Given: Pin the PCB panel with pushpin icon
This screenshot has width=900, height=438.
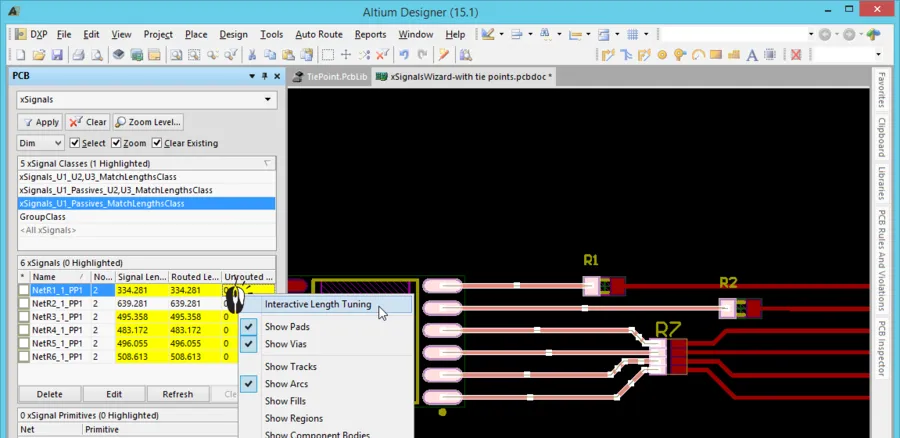Looking at the screenshot, I should [265, 76].
